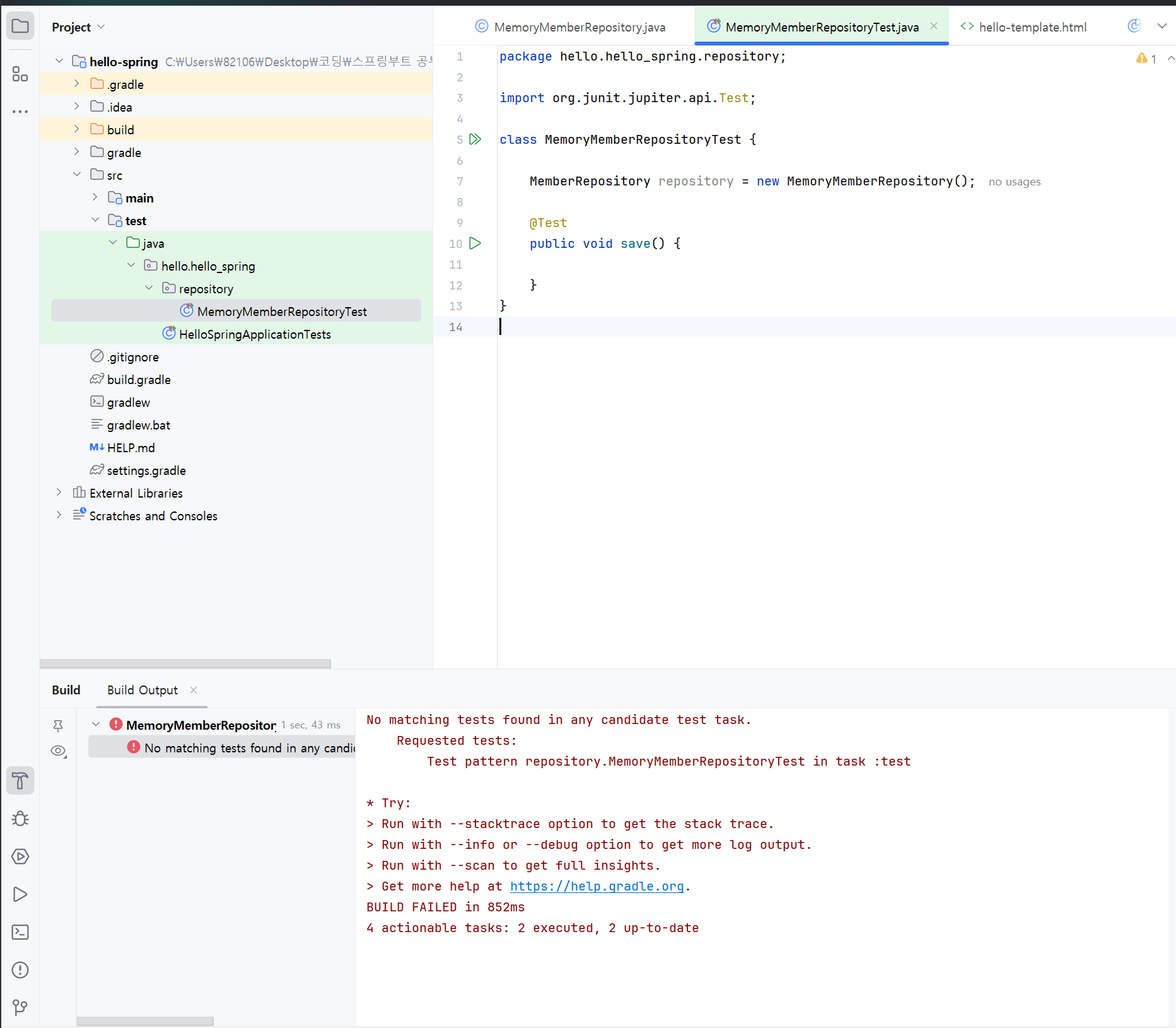
Task: Expand the main folder
Action: coord(95,197)
